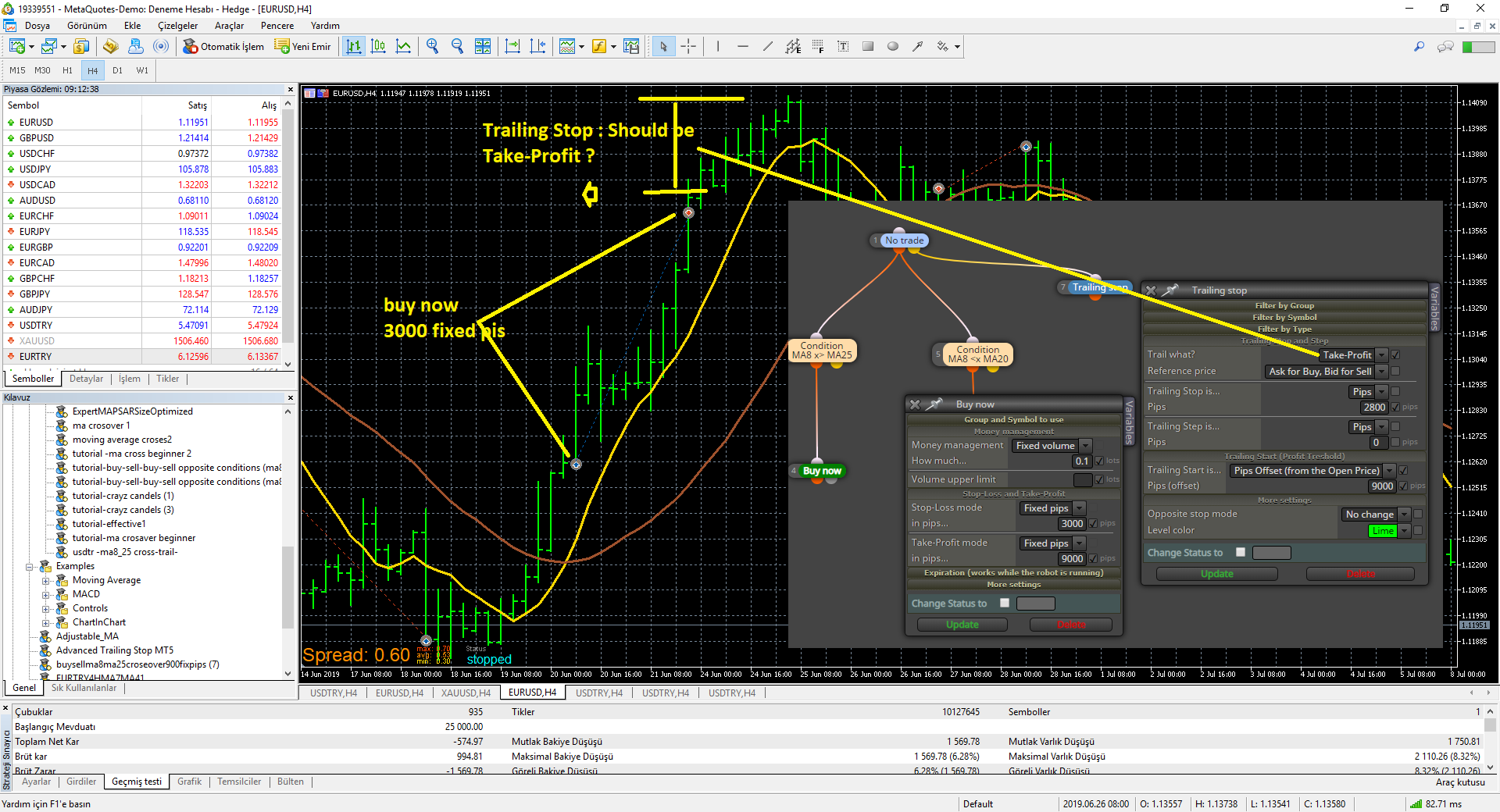The image size is (1500, 812).
Task: Click Delete button in Buy now panel
Action: click(1071, 625)
